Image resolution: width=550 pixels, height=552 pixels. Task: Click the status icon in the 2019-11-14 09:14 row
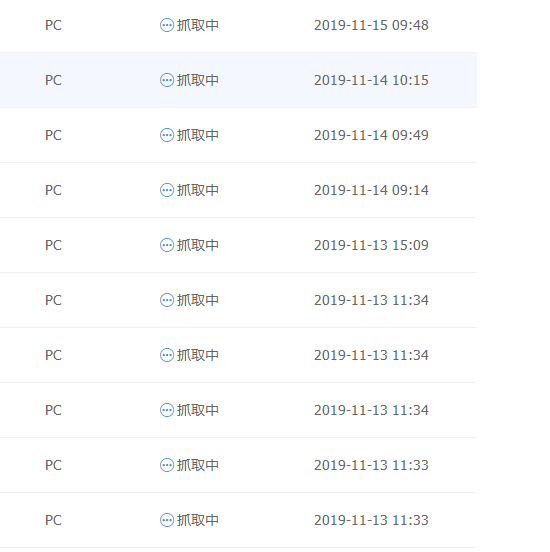tap(167, 190)
